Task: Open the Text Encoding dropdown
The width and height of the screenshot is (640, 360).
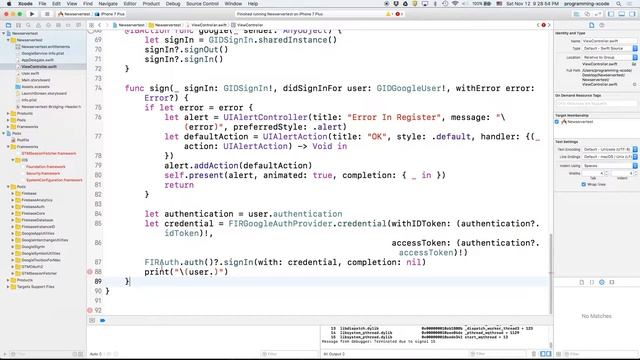Action: 609,149
